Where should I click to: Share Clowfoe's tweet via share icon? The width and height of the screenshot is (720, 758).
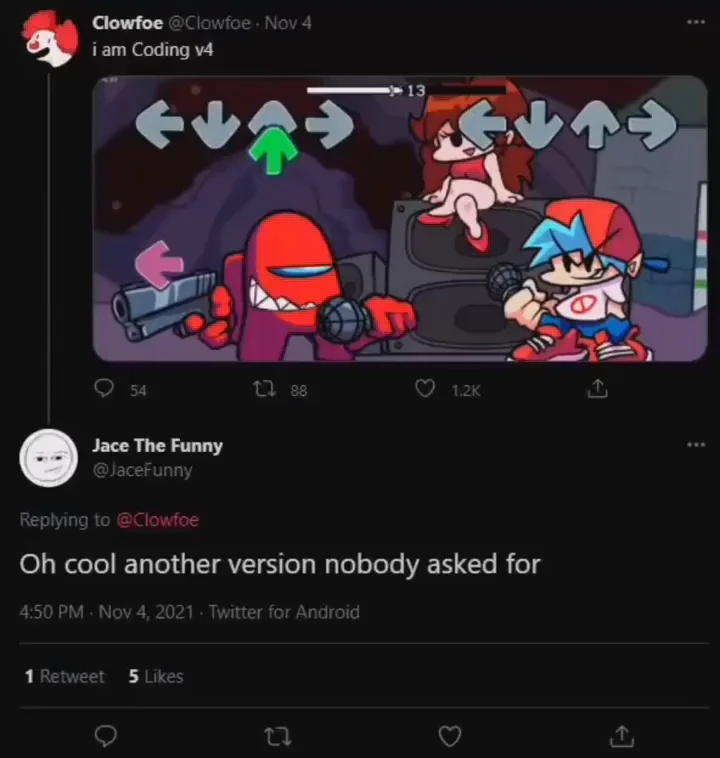[x=597, y=389]
